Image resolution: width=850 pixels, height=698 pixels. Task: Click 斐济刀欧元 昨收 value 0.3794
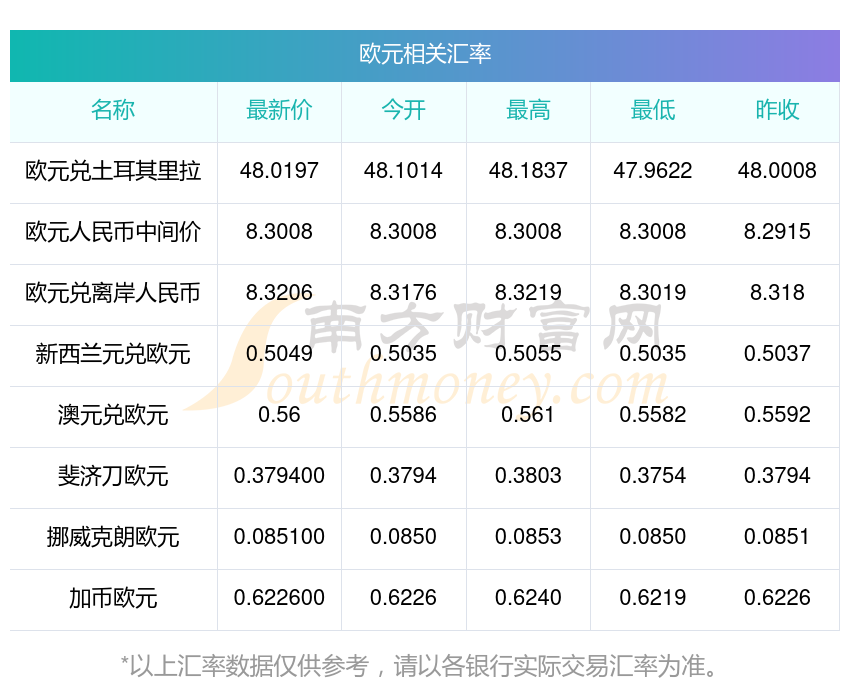click(777, 476)
